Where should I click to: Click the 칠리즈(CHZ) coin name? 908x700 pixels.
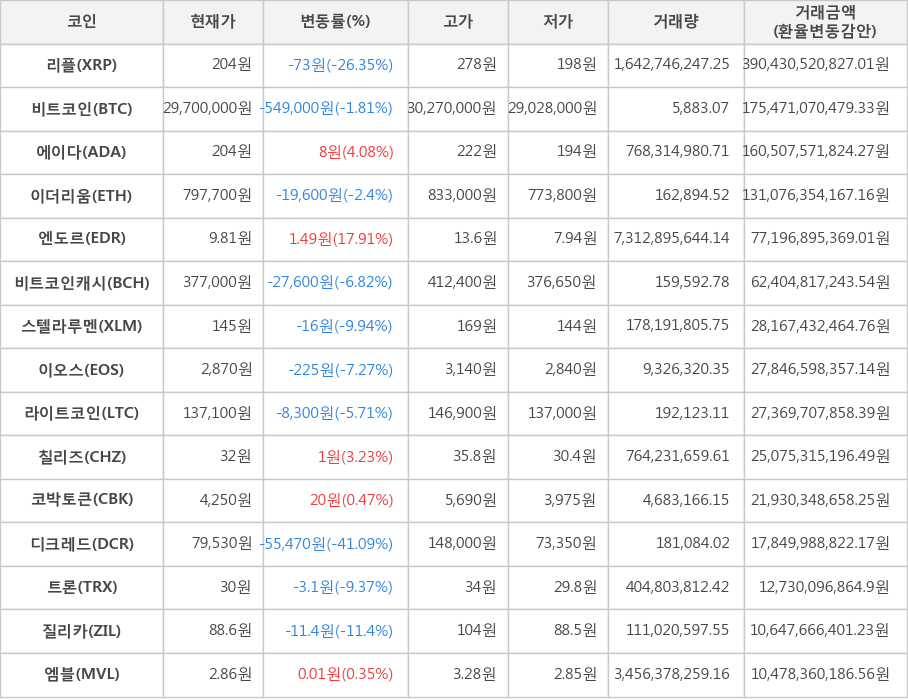82,457
